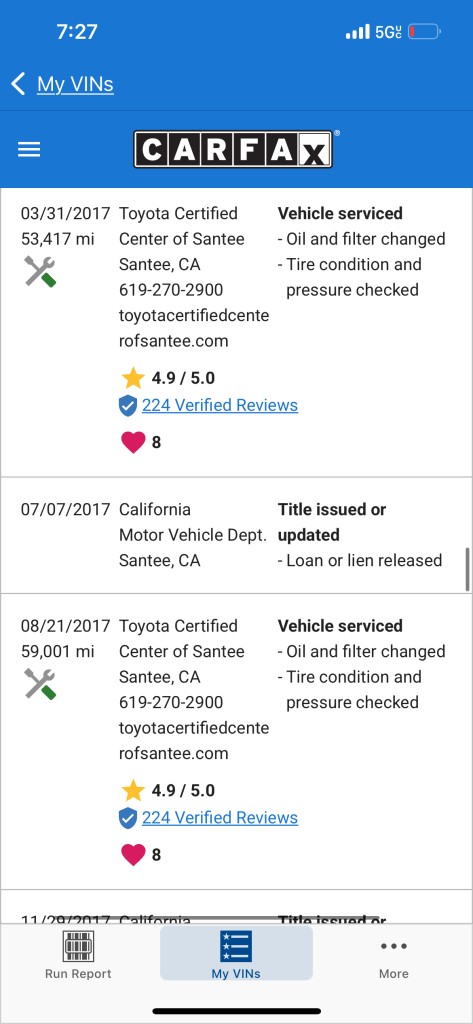
Task: Select the My VINs bottom tab
Action: tap(236, 953)
